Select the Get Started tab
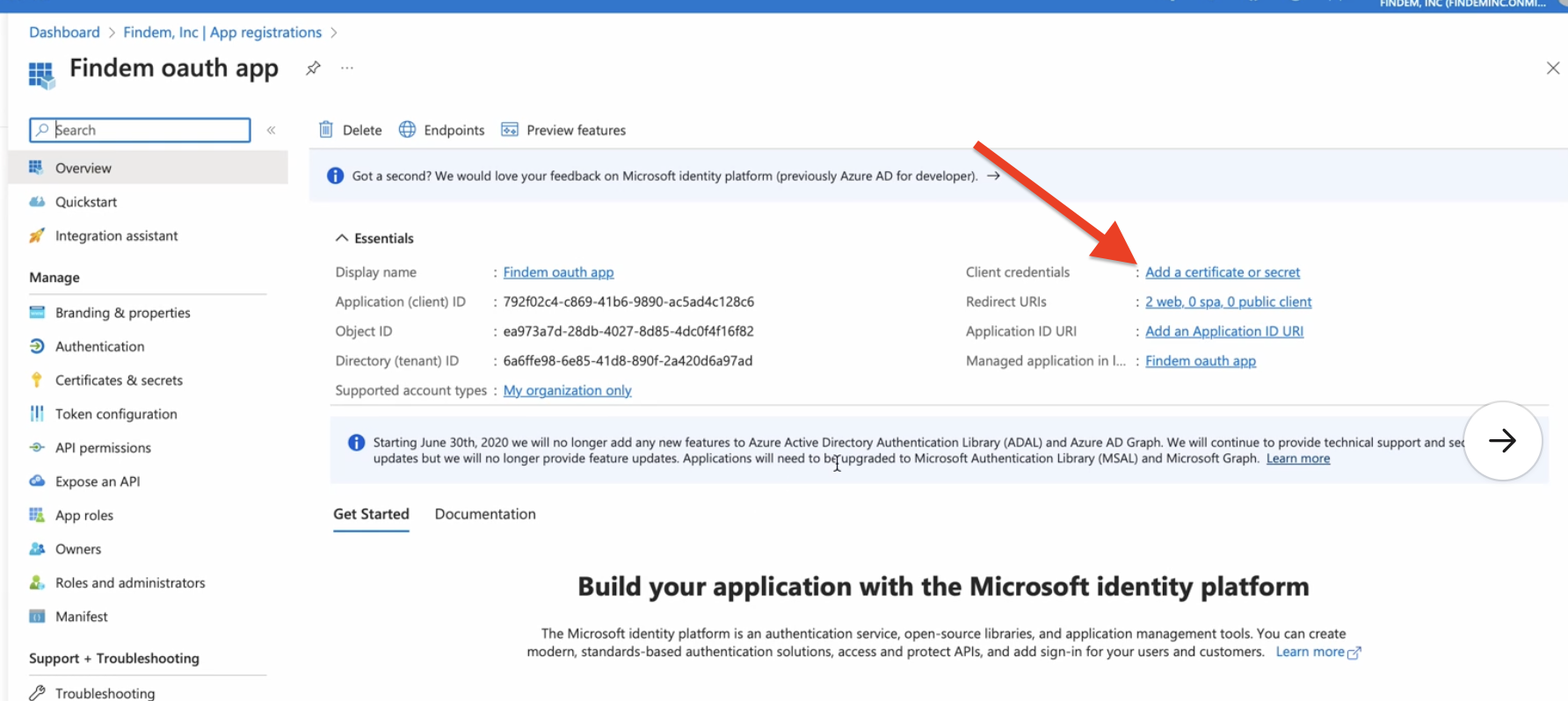Viewport: 1568px width, 701px height. pyautogui.click(x=371, y=514)
